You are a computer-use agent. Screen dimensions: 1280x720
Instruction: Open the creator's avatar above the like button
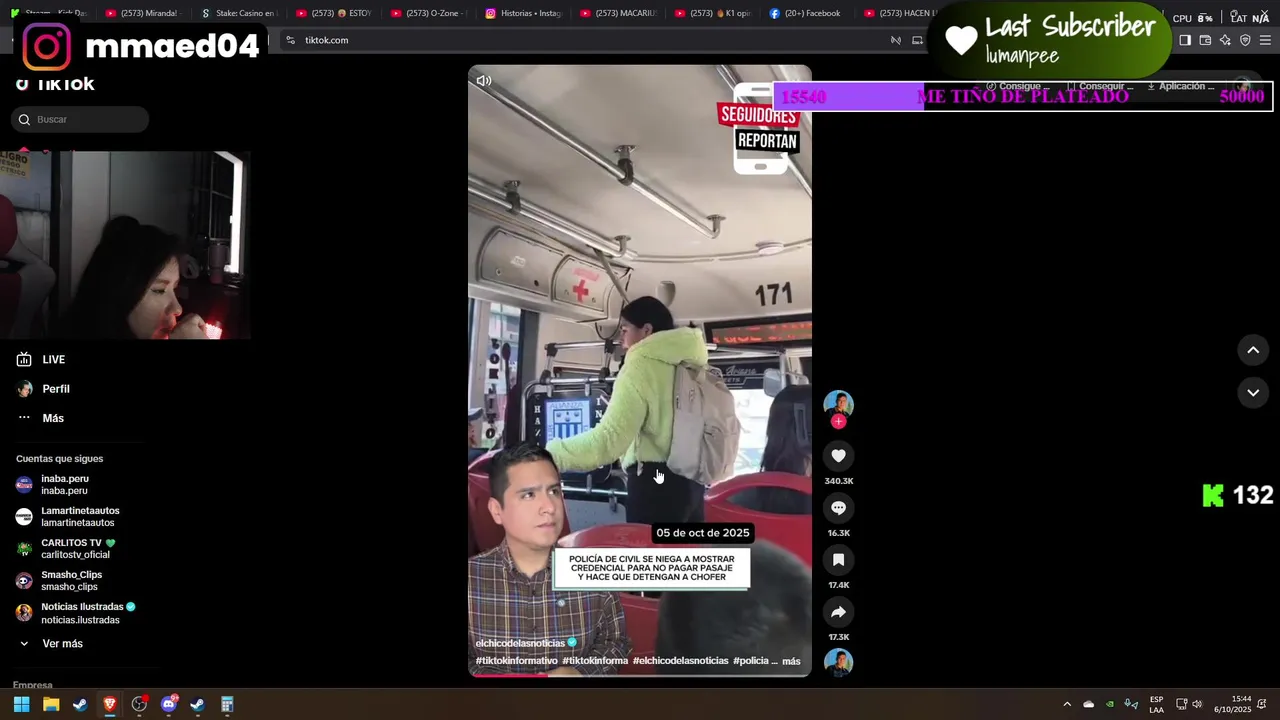[x=838, y=404]
